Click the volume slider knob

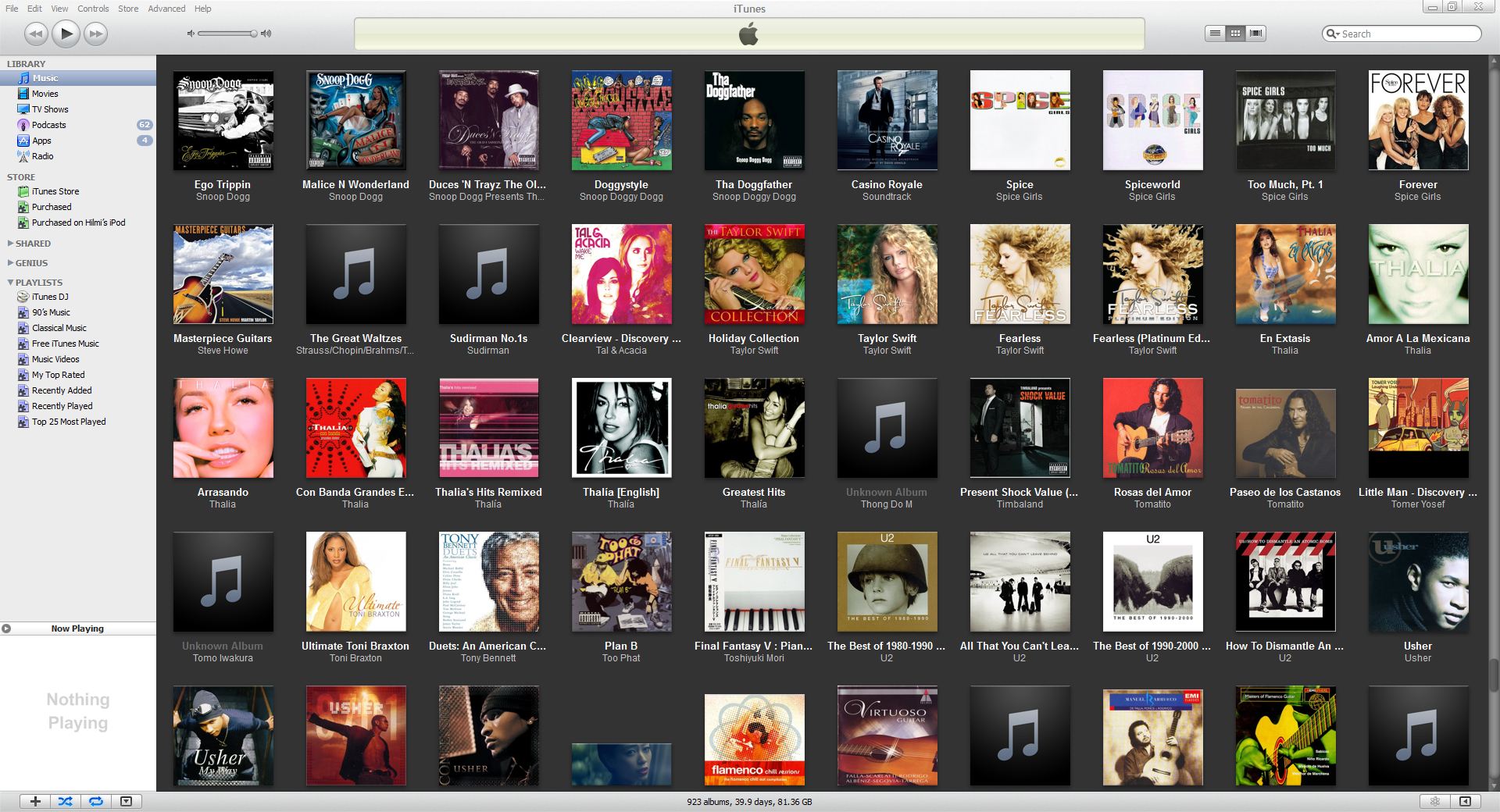pyautogui.click(x=254, y=34)
